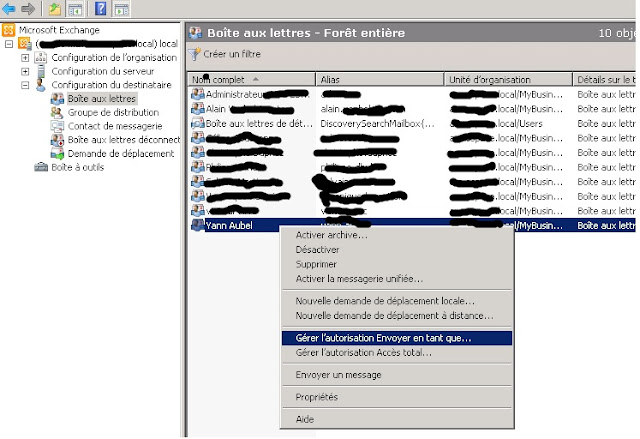Choose Supprimer in context menu

(x=397, y=264)
